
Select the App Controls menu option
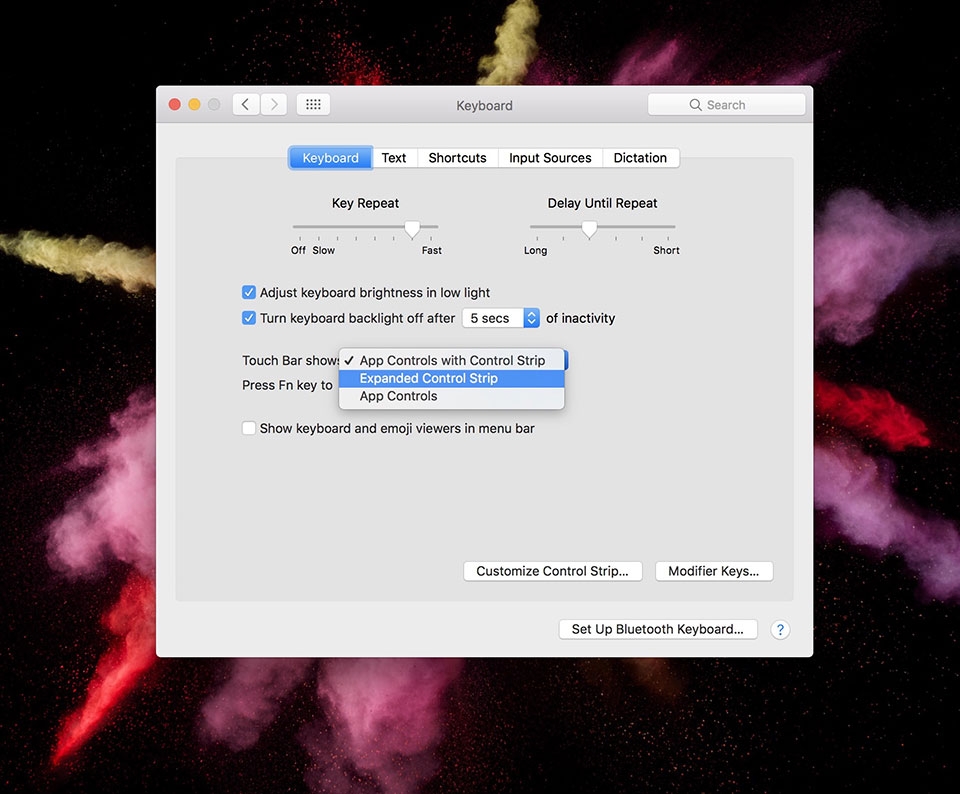point(452,396)
